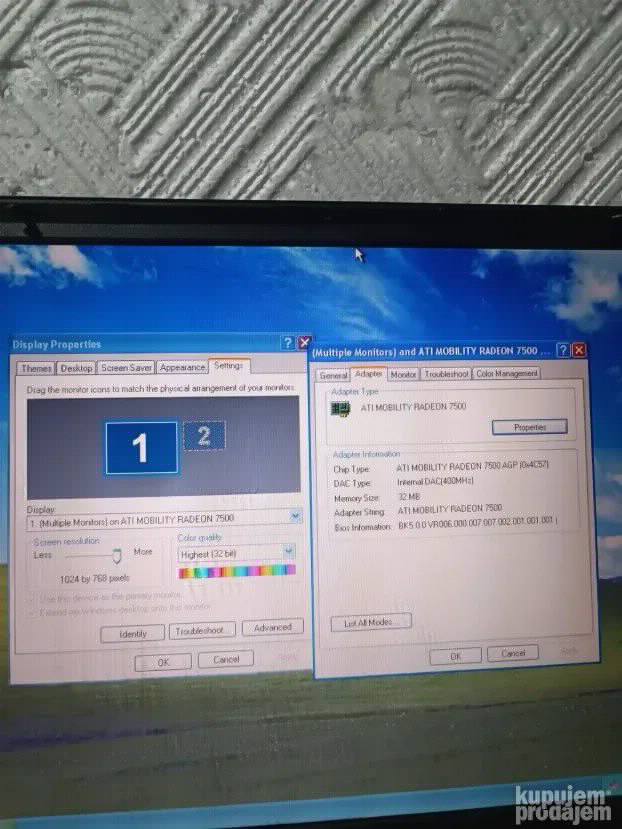Click Memory Size value '32 MB'

[x=409, y=497]
